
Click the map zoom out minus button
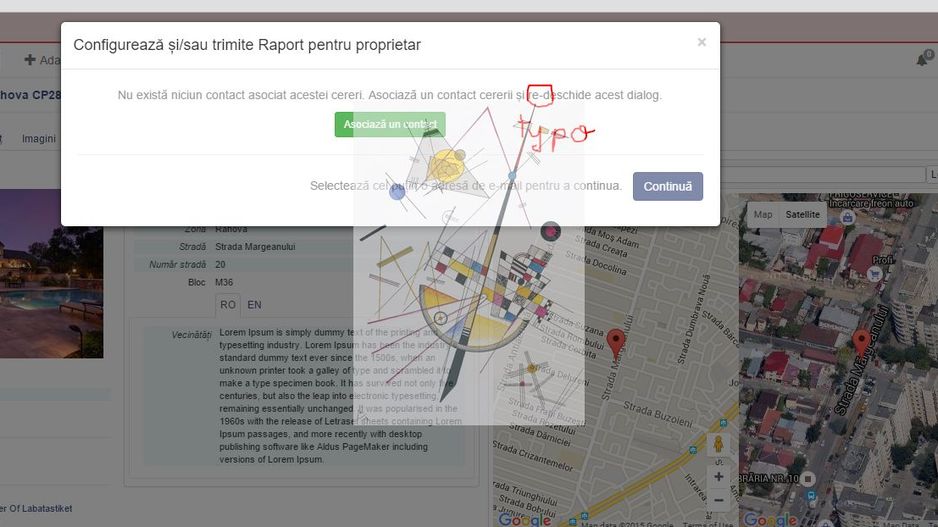click(718, 500)
